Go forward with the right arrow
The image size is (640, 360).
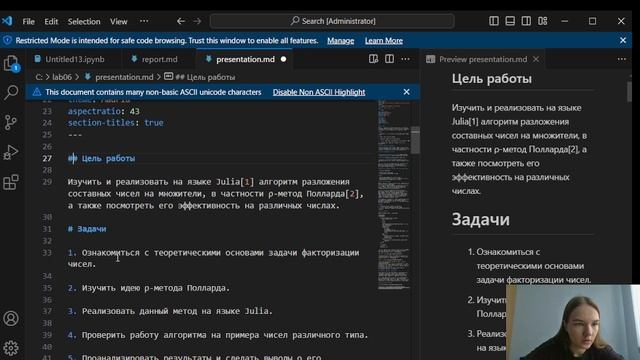198,21
